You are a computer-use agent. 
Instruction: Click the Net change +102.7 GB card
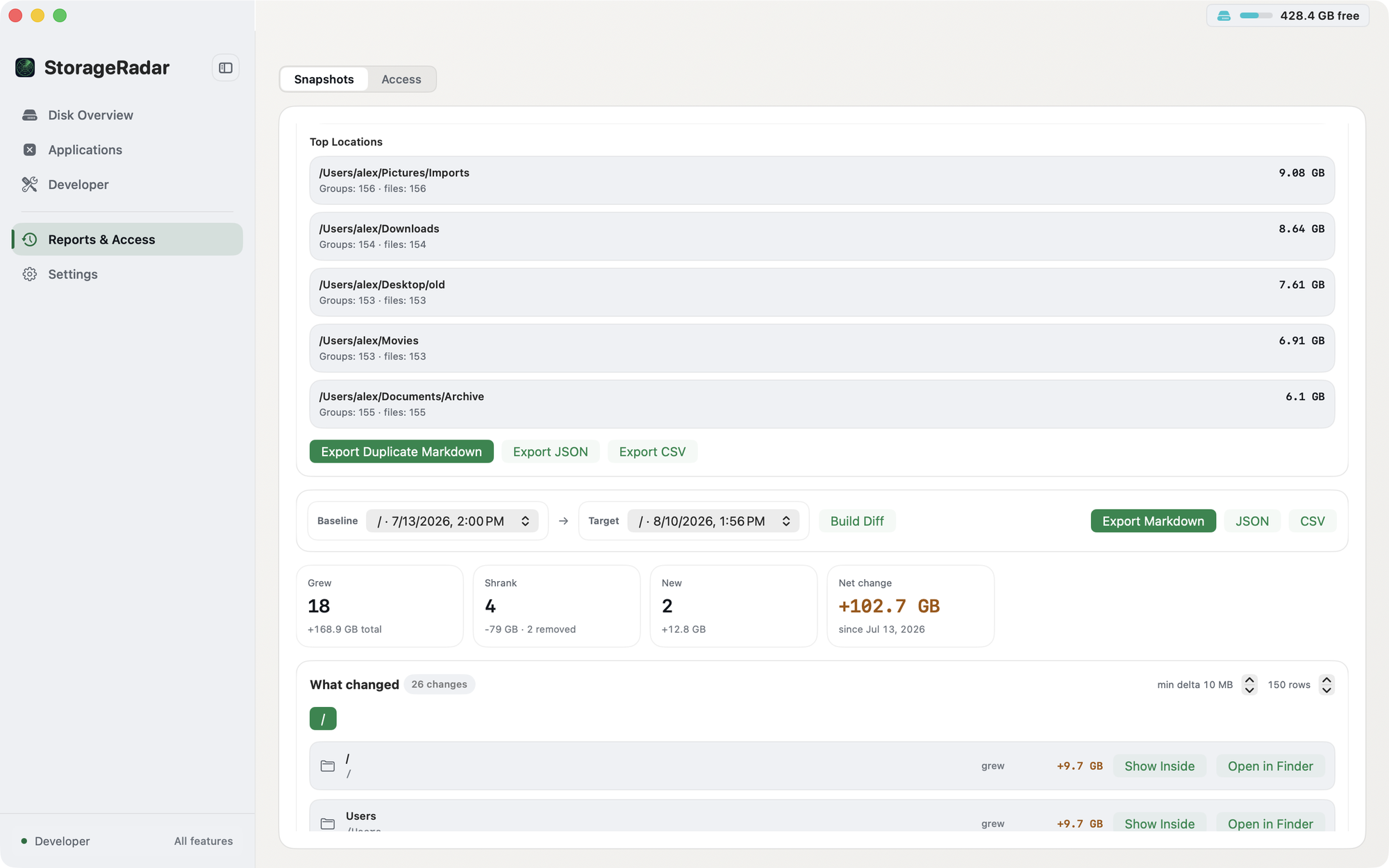(x=910, y=606)
